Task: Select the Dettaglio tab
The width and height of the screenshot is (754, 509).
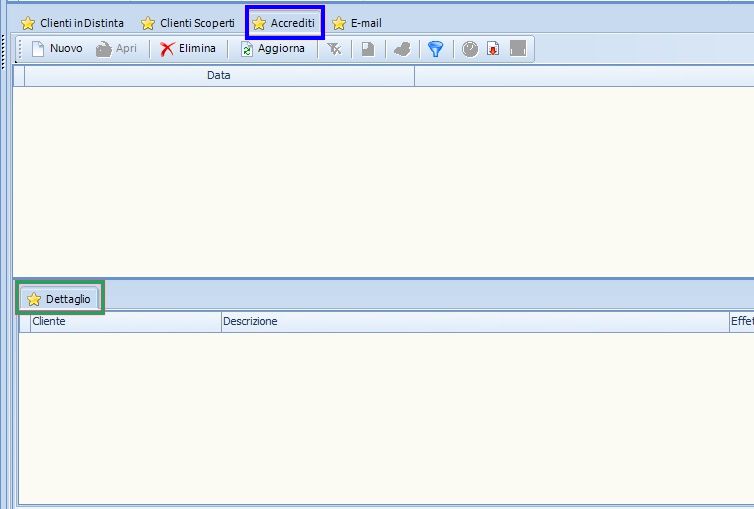Action: tap(59, 298)
